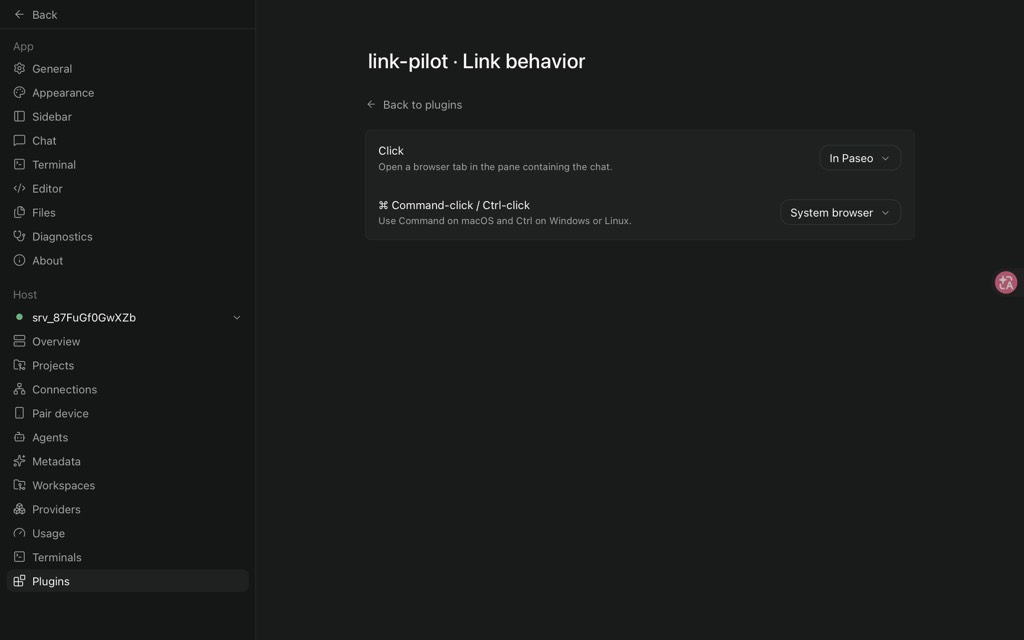
Task: Click "Use Command on macOS" description text
Action: [505, 221]
